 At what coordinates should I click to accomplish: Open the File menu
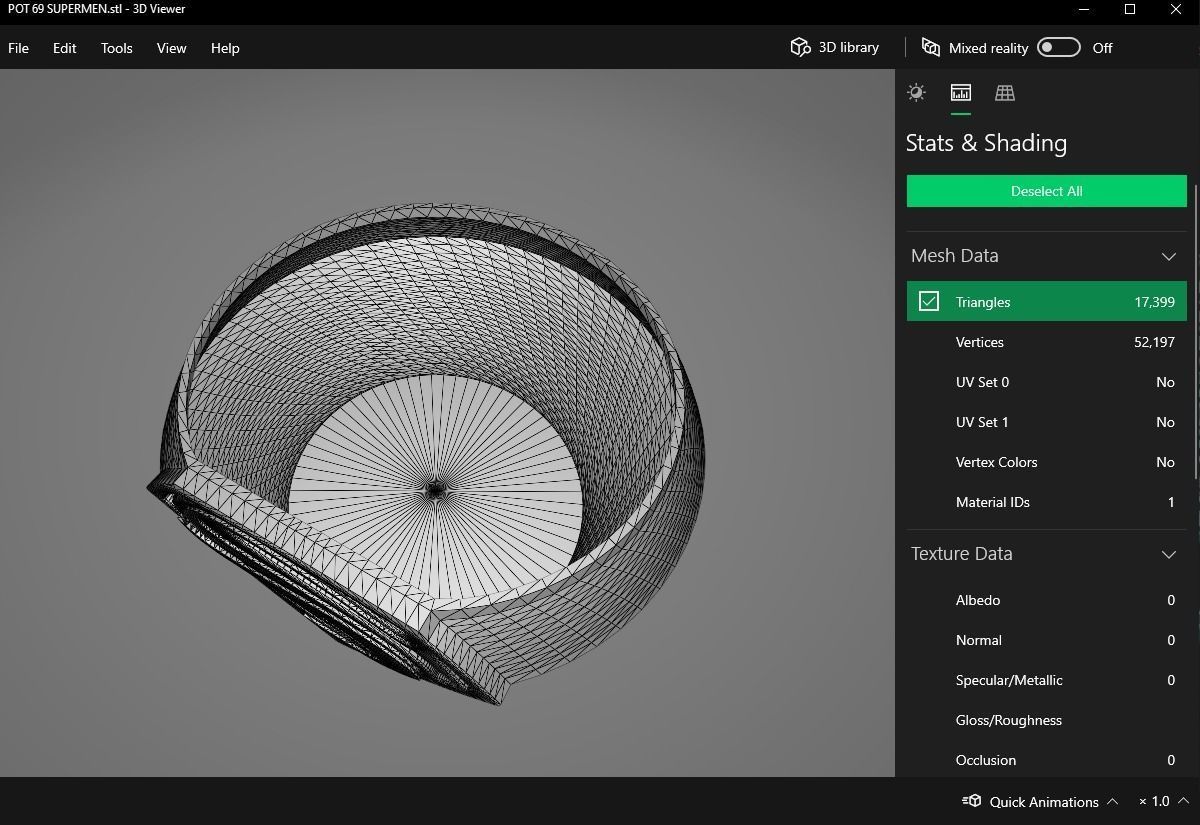[19, 48]
